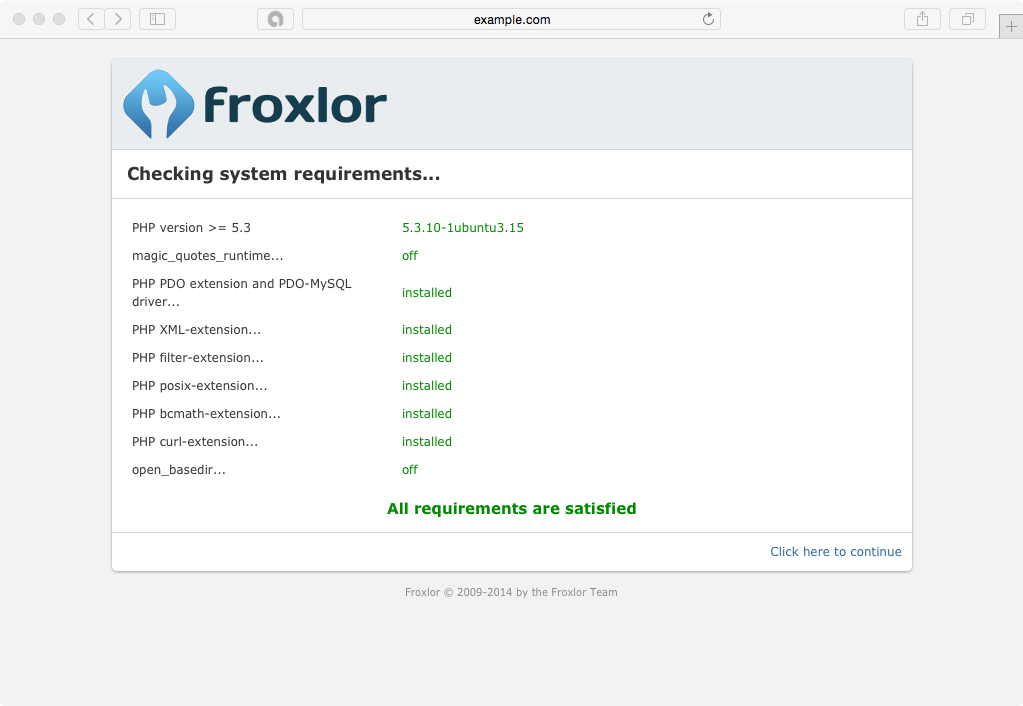
Task: Toggle the Safari sidebar button
Action: [157, 19]
